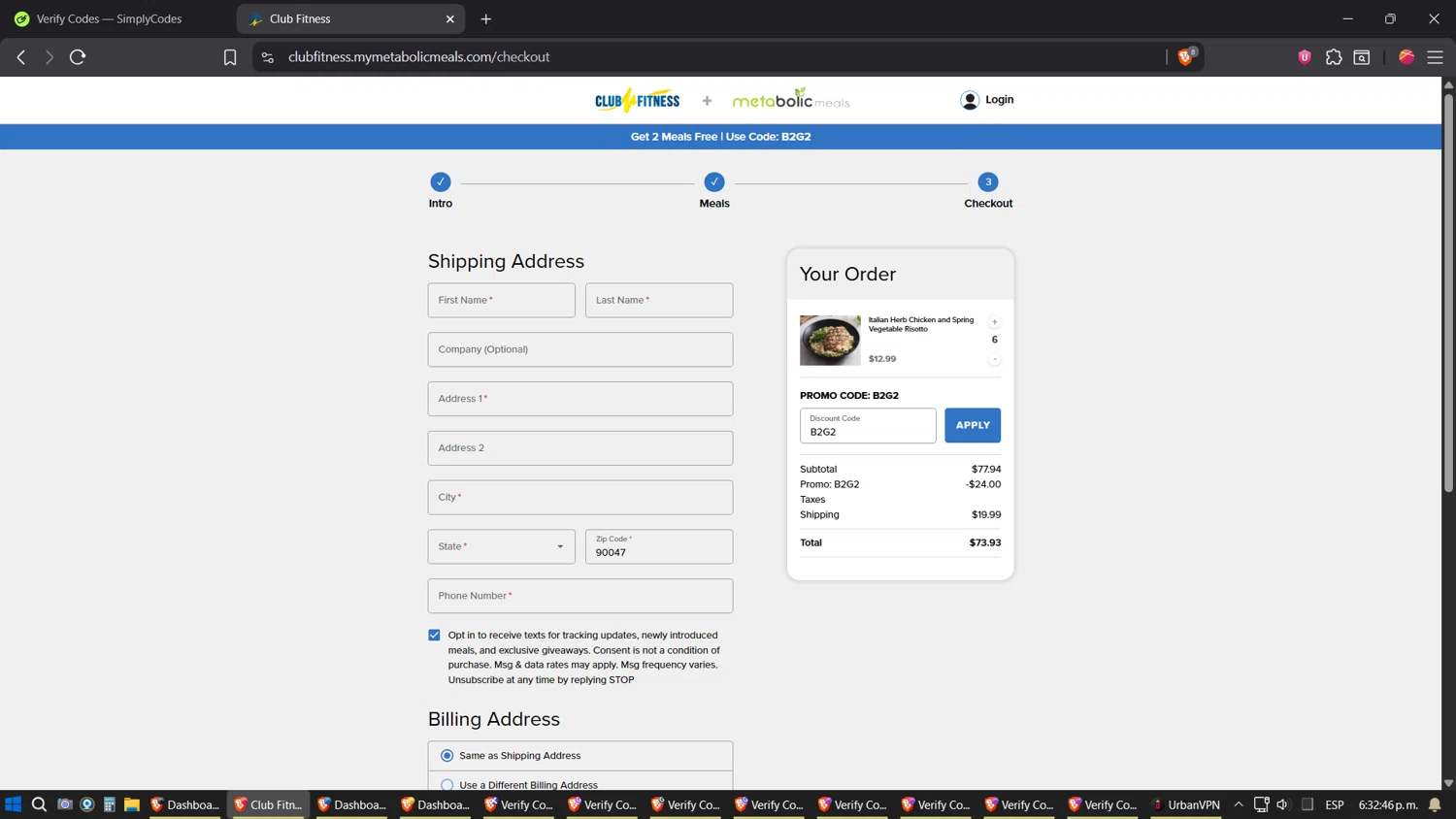Switch to the Club Fitness browser tab
1456x819 pixels.
[349, 19]
